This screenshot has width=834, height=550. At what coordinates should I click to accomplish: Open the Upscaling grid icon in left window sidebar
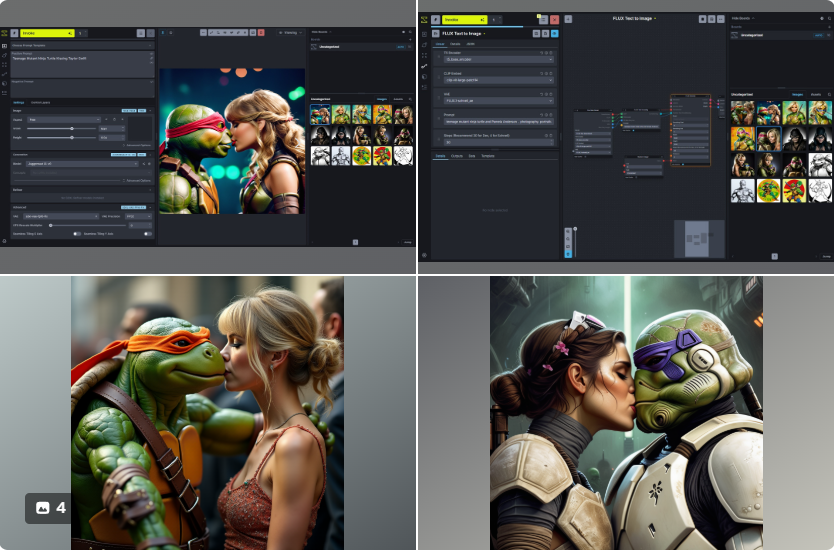(4, 65)
